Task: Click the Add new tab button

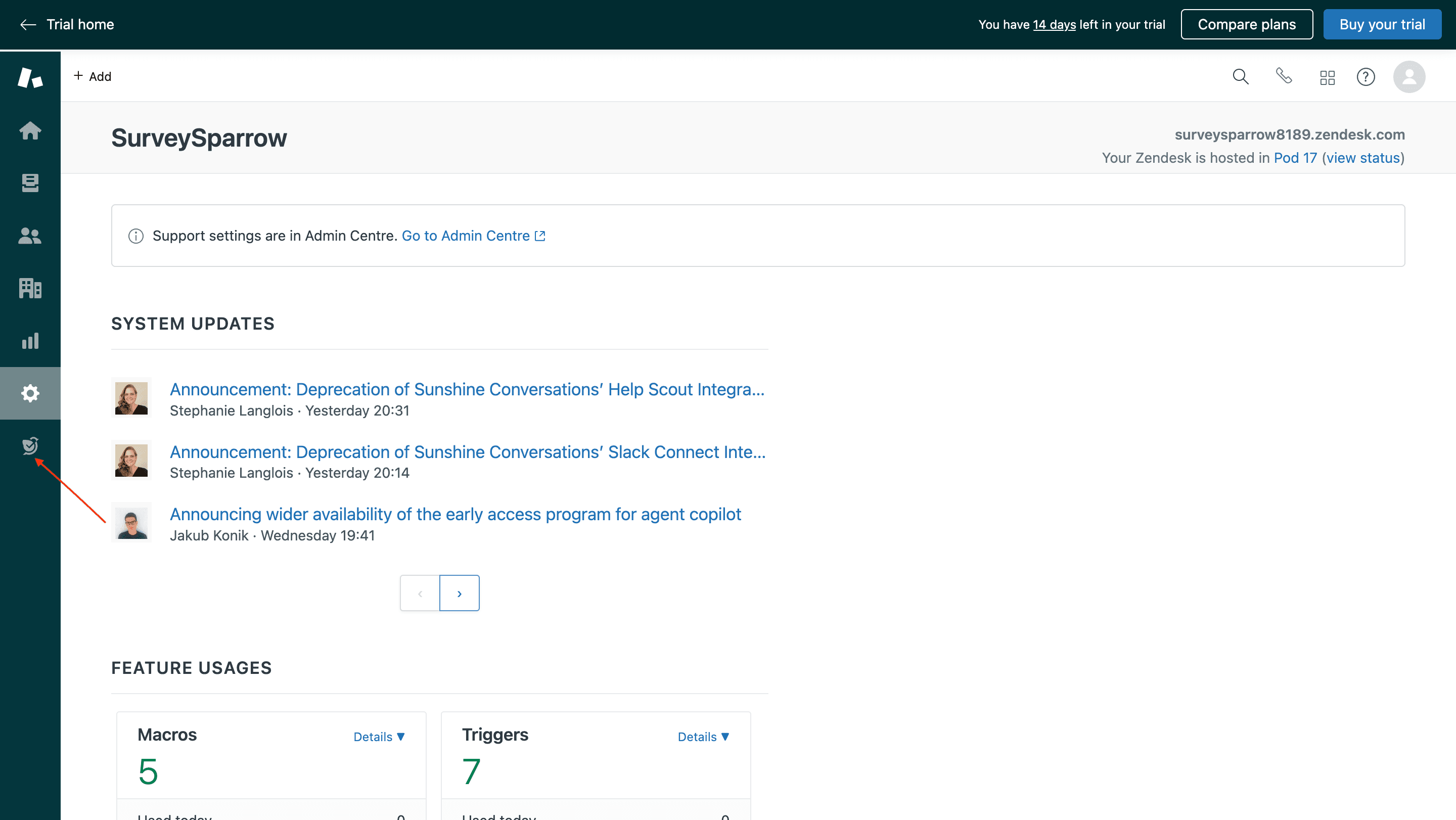Action: [93, 76]
